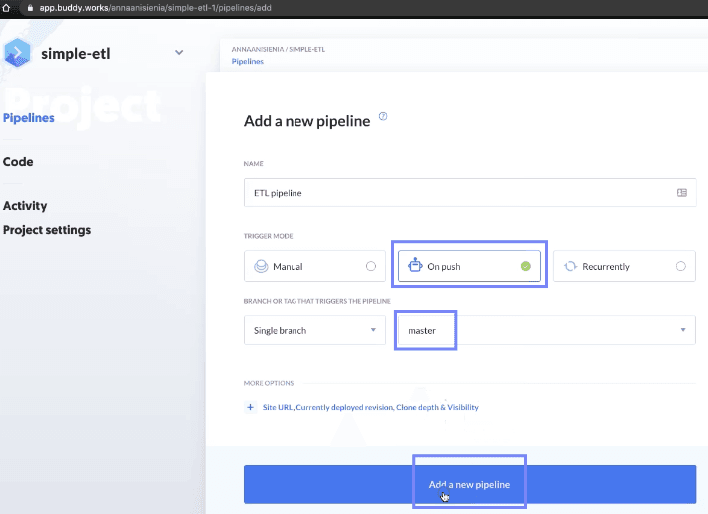Click the plus icon beside Site URL
Screen dimensions: 708x514
(x=250, y=407)
